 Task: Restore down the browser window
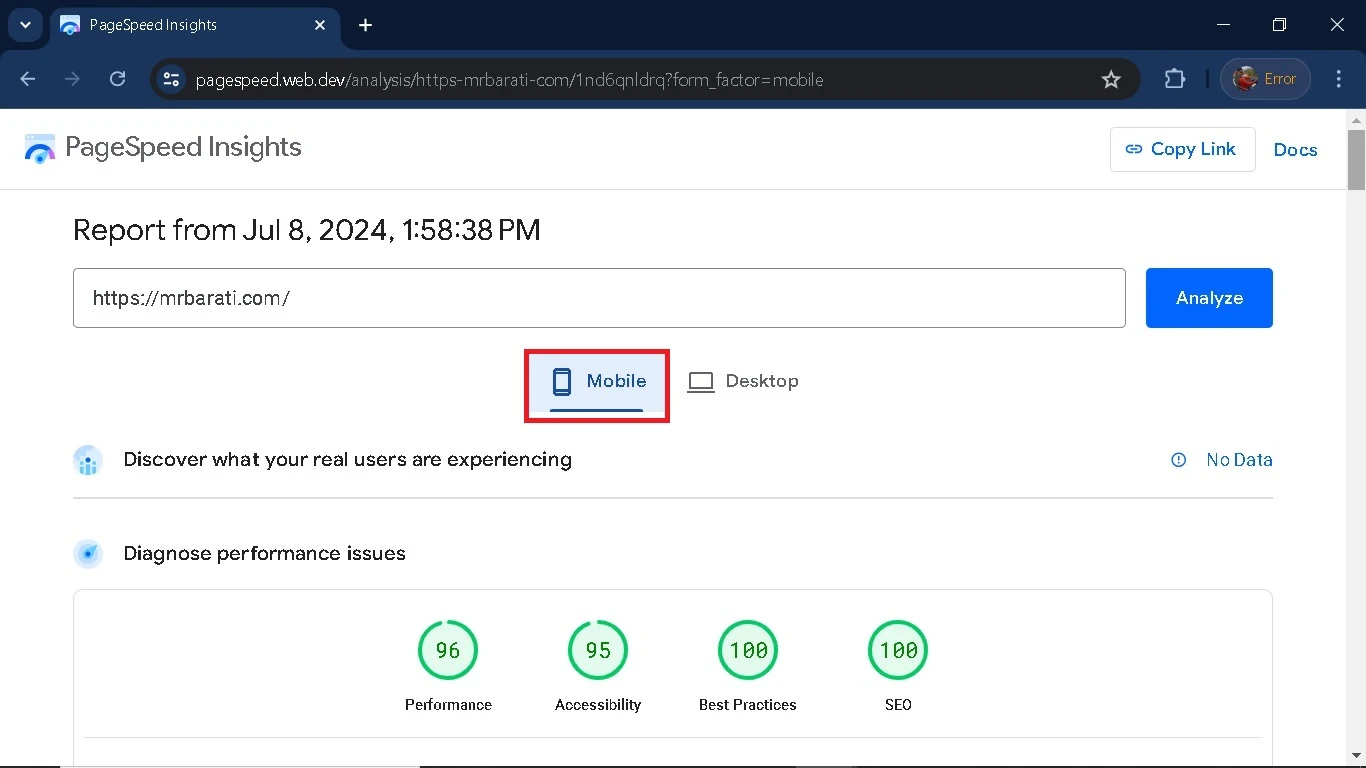(1279, 25)
